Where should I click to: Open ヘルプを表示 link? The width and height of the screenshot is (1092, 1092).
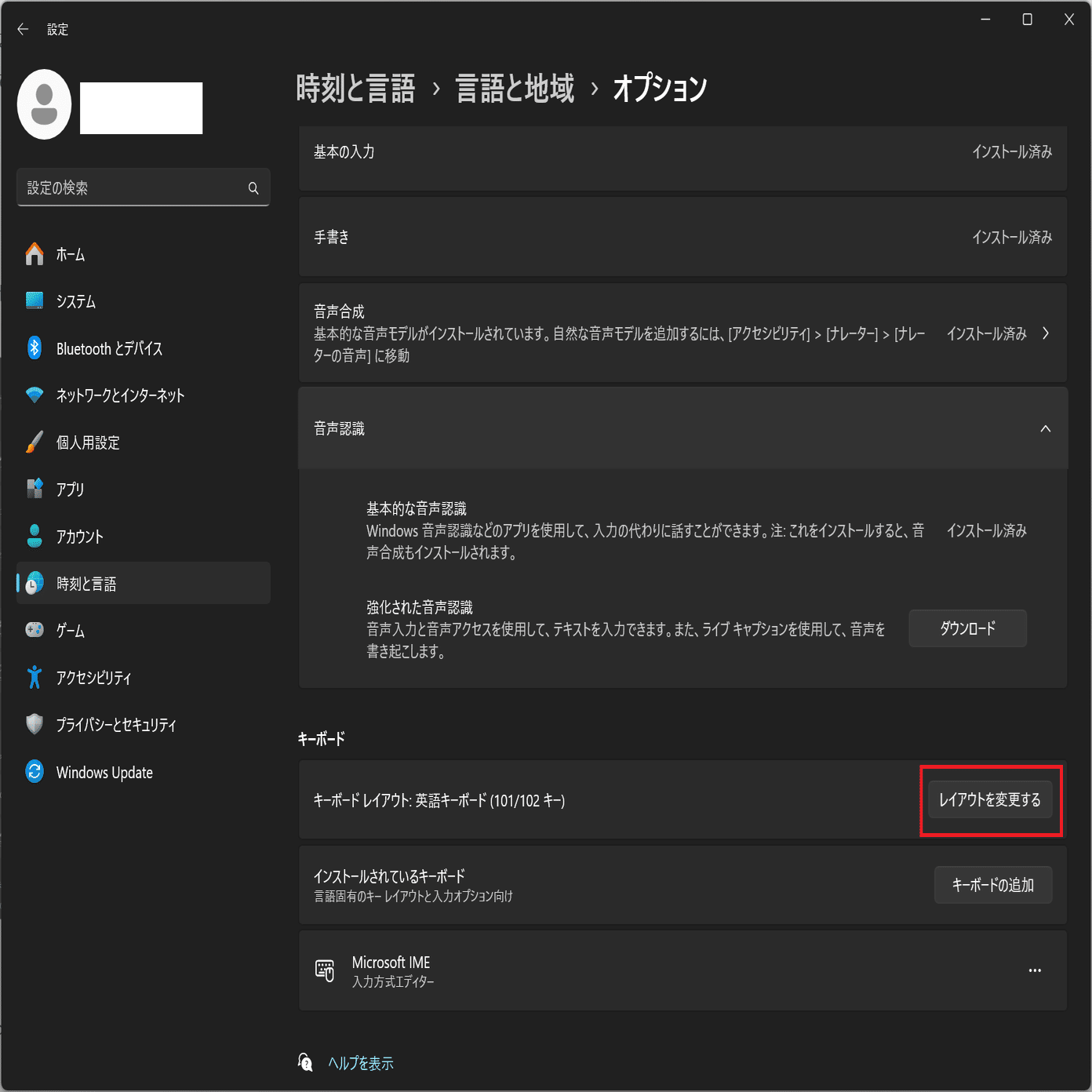(x=361, y=1063)
